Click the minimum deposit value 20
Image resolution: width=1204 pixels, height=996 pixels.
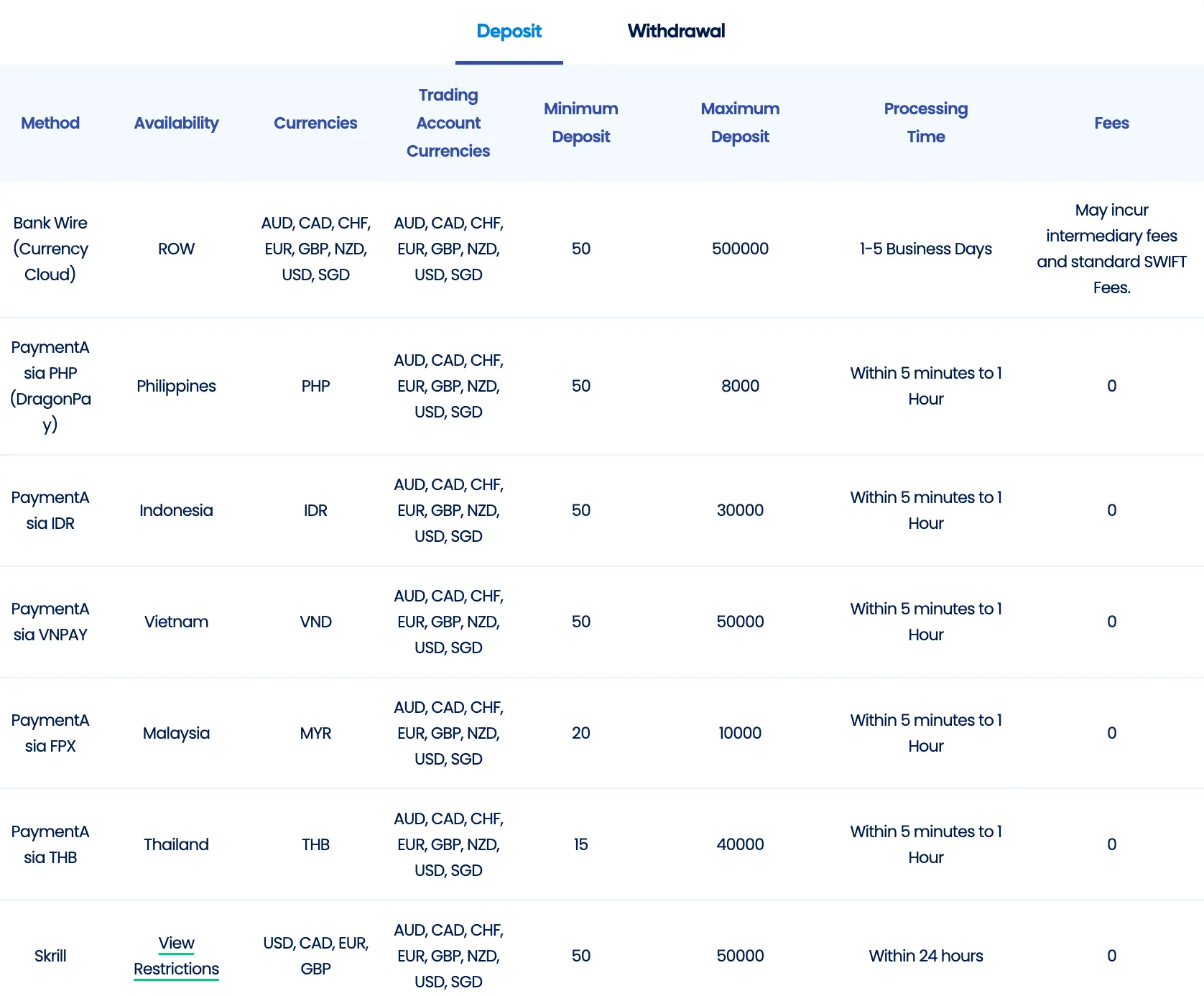[580, 733]
